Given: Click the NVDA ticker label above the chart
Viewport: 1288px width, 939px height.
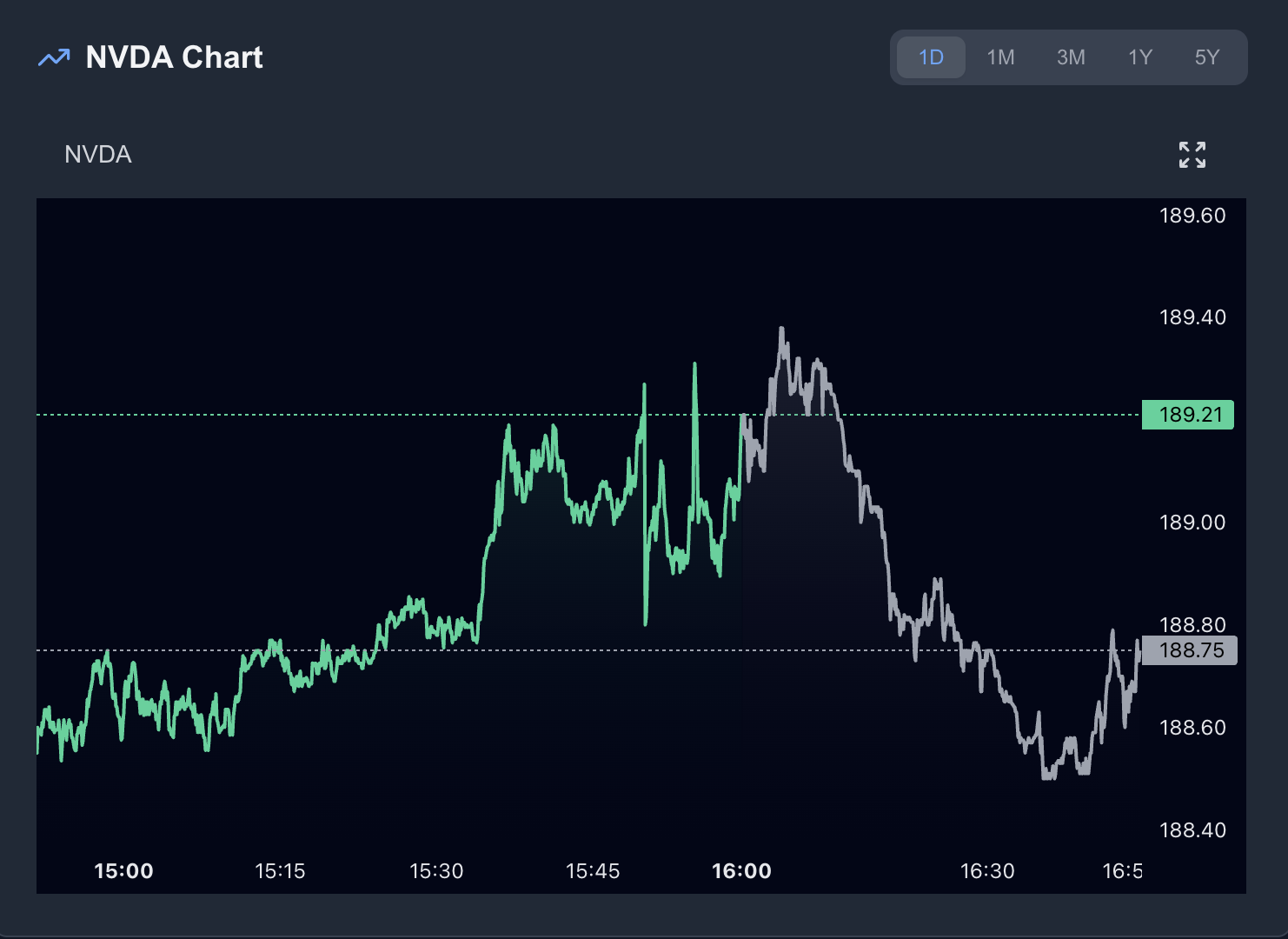Looking at the screenshot, I should point(97,154).
